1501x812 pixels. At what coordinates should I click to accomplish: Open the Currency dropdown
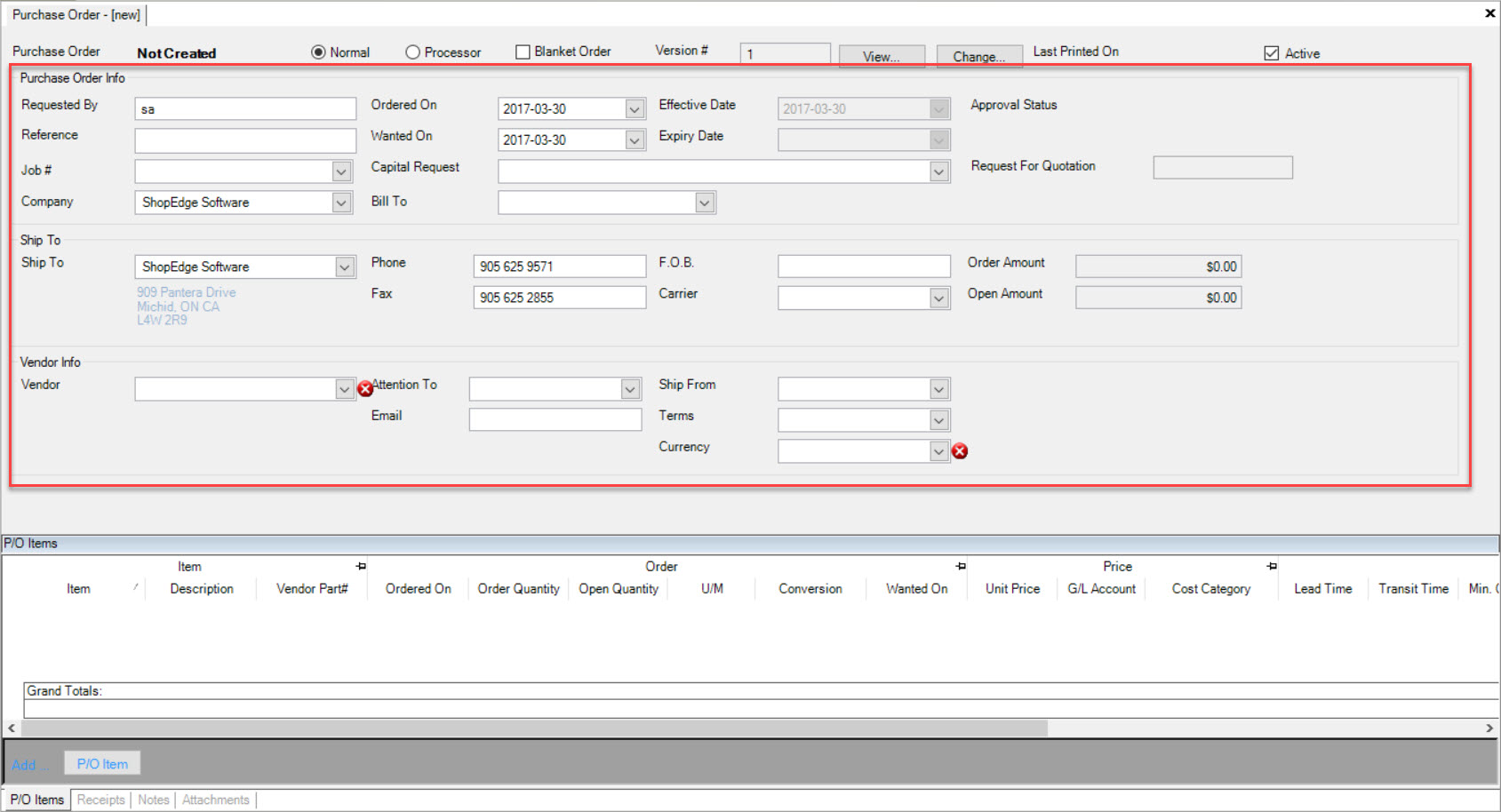coord(939,451)
